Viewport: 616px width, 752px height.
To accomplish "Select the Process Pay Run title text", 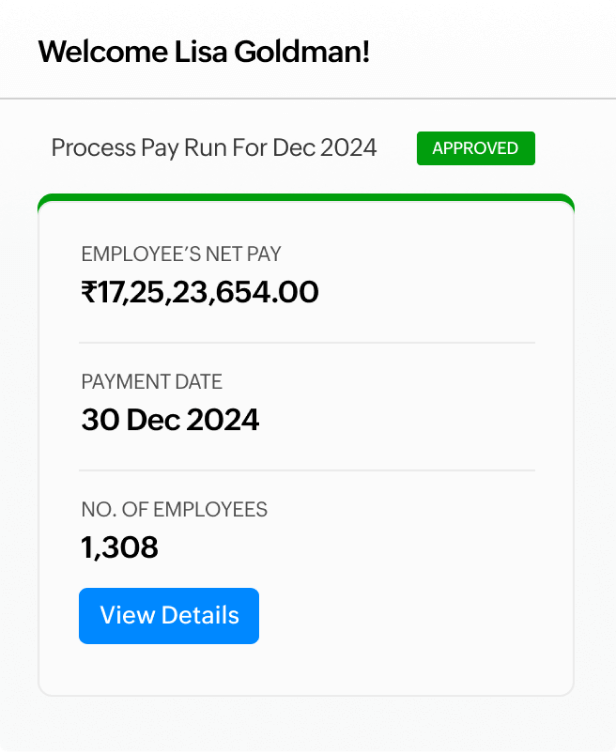I will tap(214, 148).
